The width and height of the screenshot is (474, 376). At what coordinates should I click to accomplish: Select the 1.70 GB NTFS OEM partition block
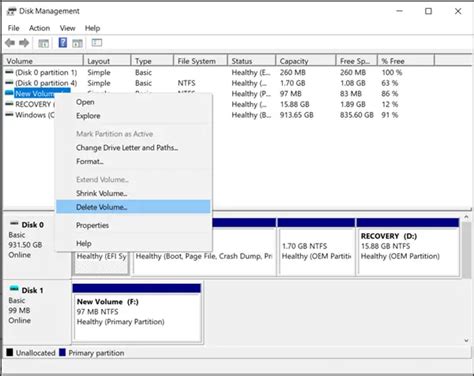pyautogui.click(x=316, y=247)
